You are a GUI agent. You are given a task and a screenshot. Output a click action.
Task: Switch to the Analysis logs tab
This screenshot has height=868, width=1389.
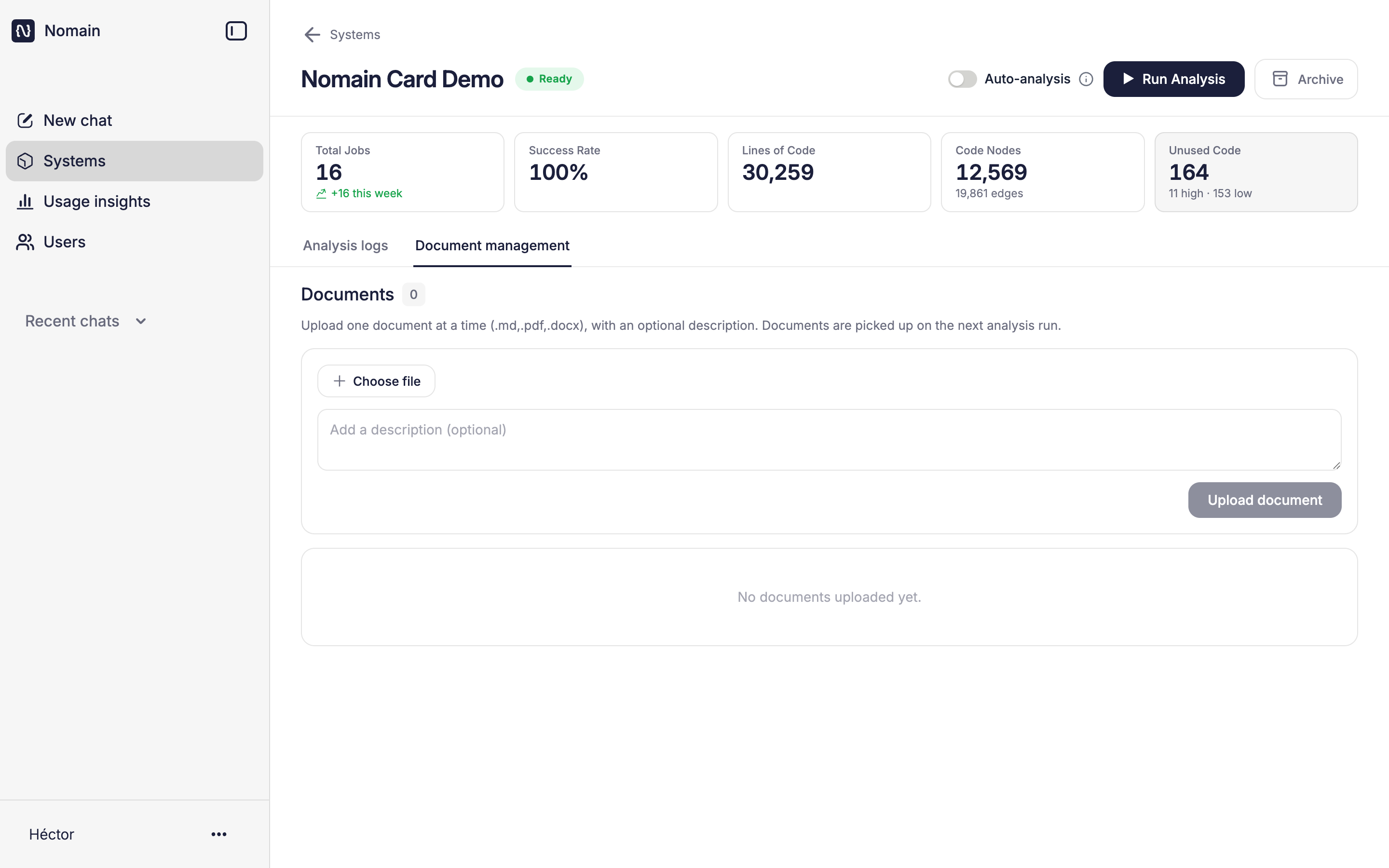(x=345, y=246)
